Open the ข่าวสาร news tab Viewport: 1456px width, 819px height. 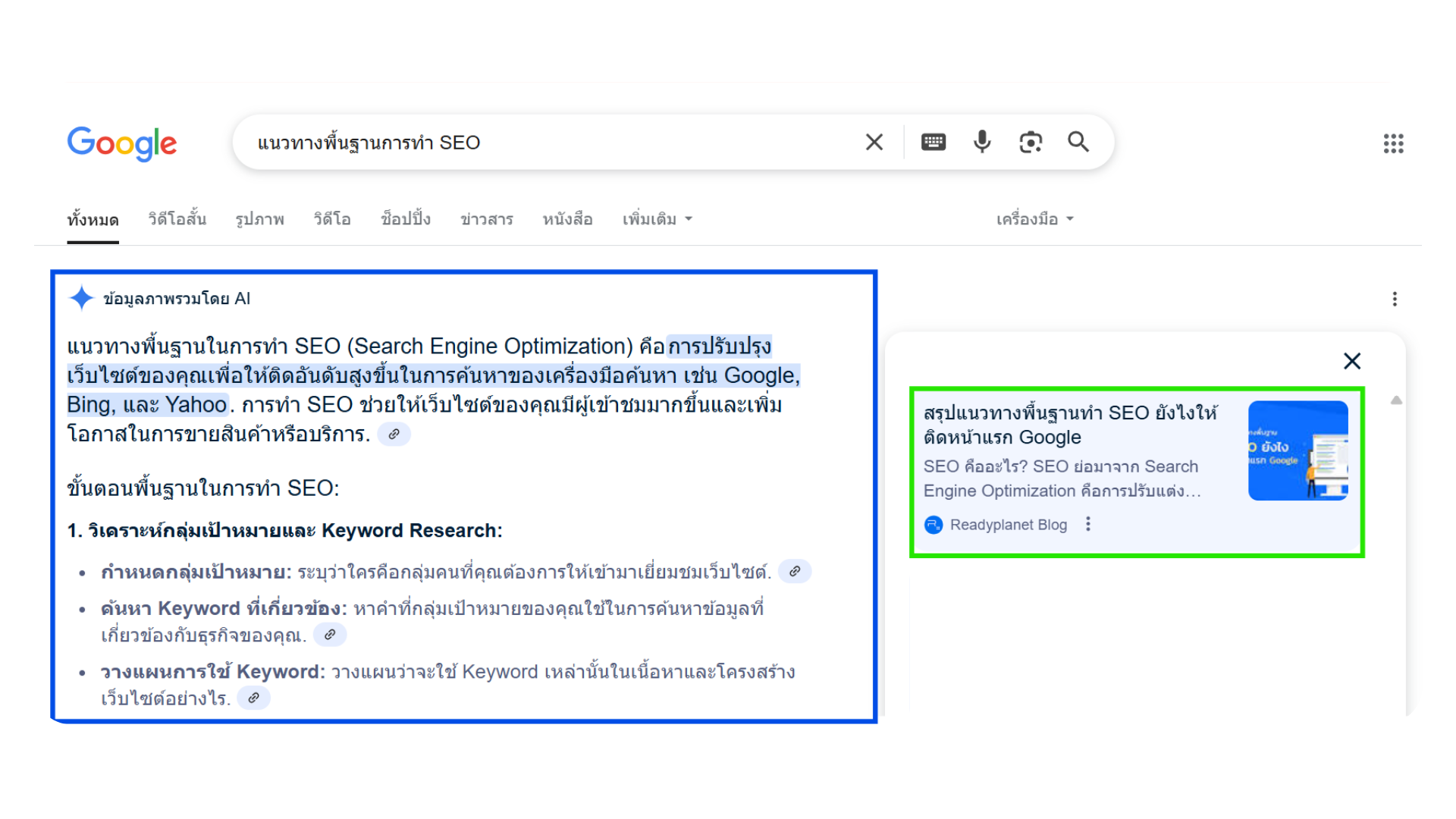[486, 219]
